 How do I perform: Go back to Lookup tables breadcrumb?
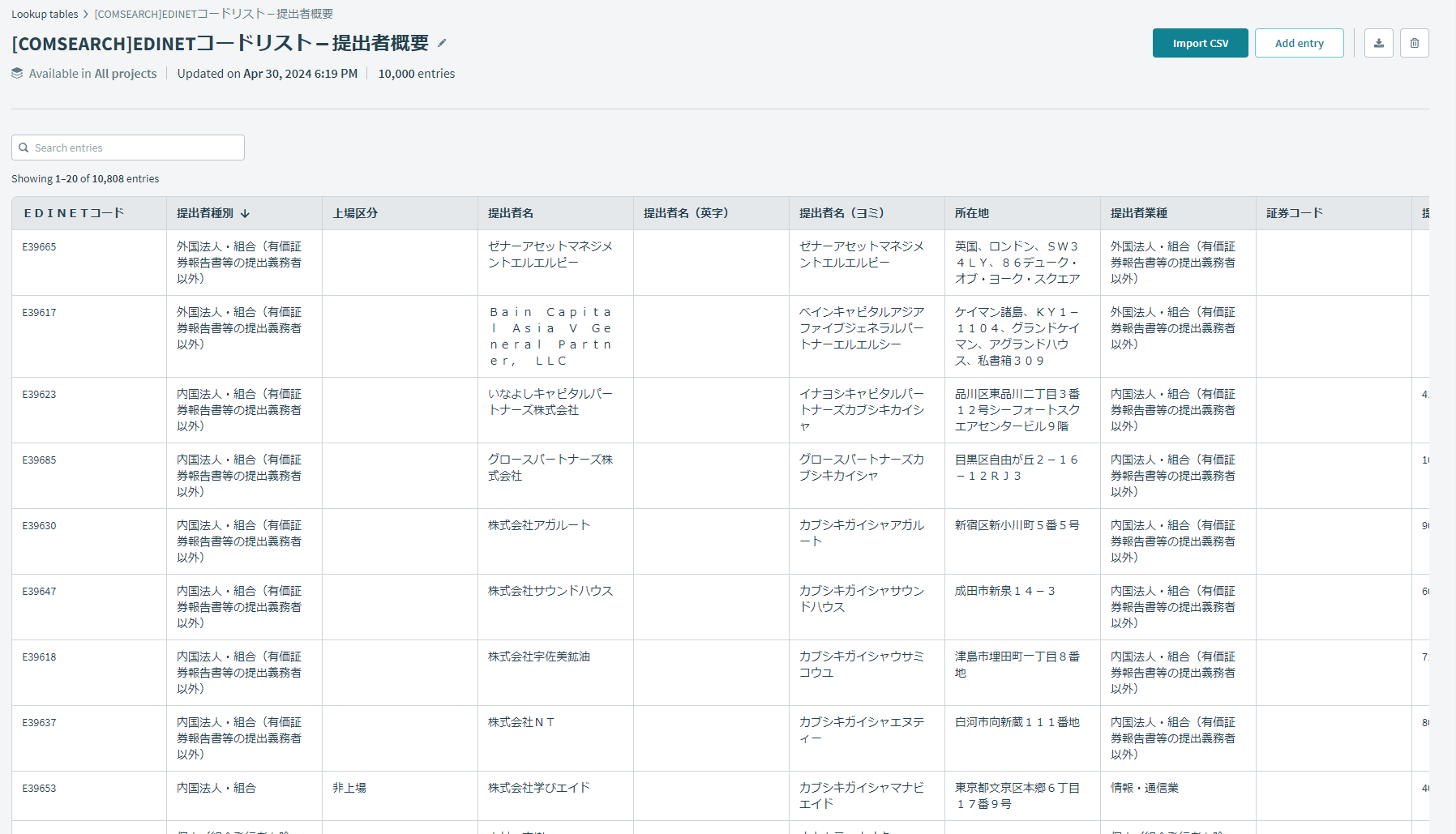tap(45, 14)
